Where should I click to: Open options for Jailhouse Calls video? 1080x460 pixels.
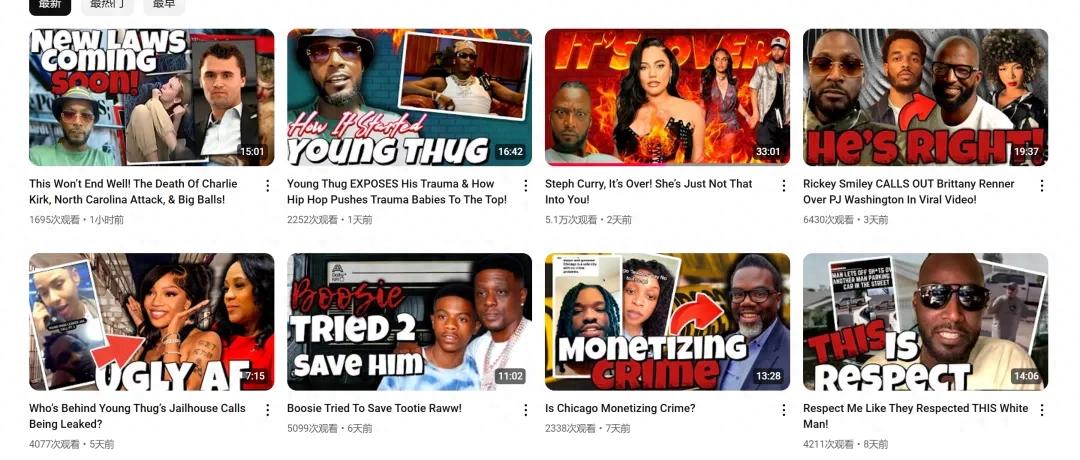tap(267, 410)
